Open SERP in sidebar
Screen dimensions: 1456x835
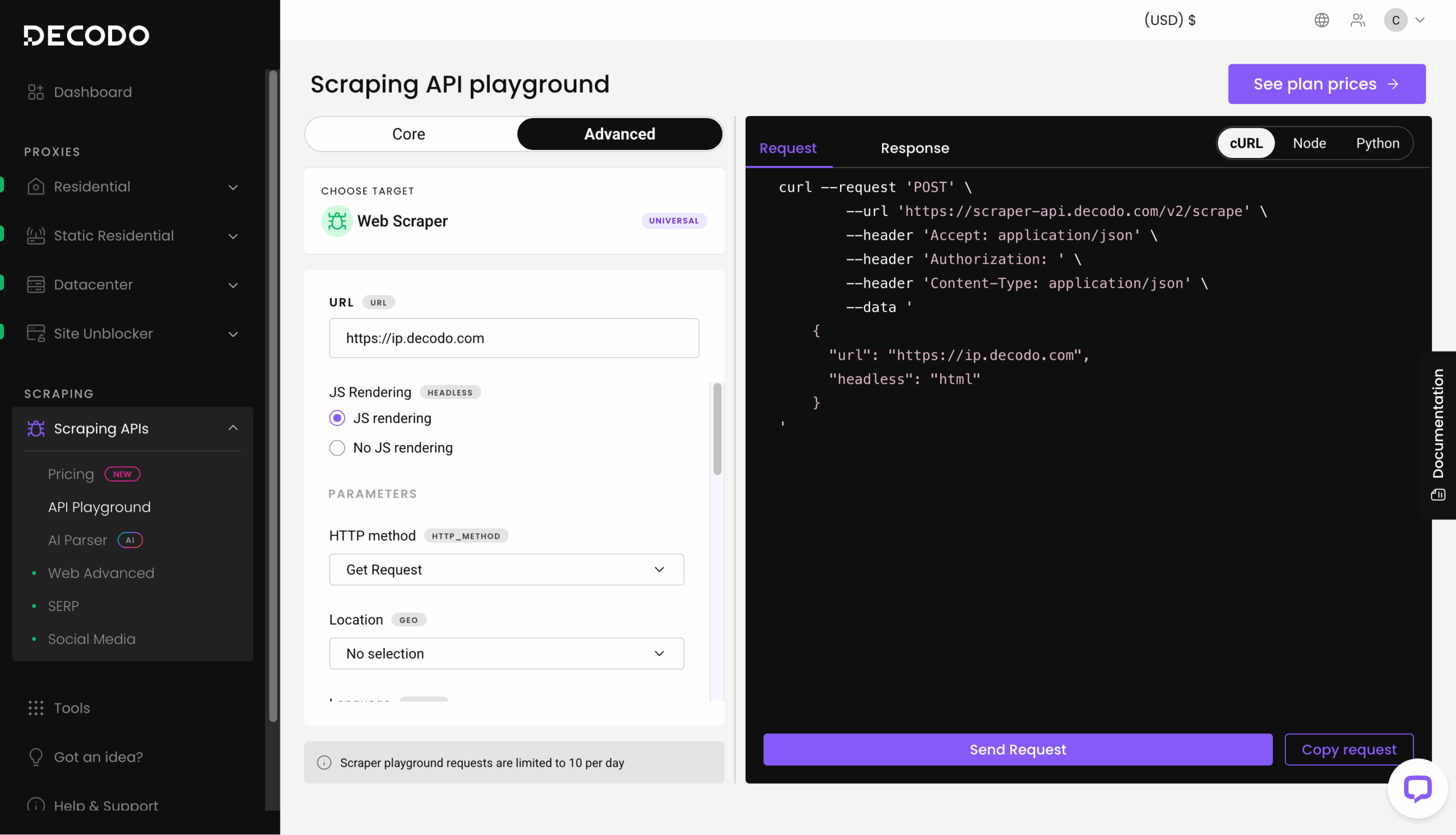coord(63,606)
